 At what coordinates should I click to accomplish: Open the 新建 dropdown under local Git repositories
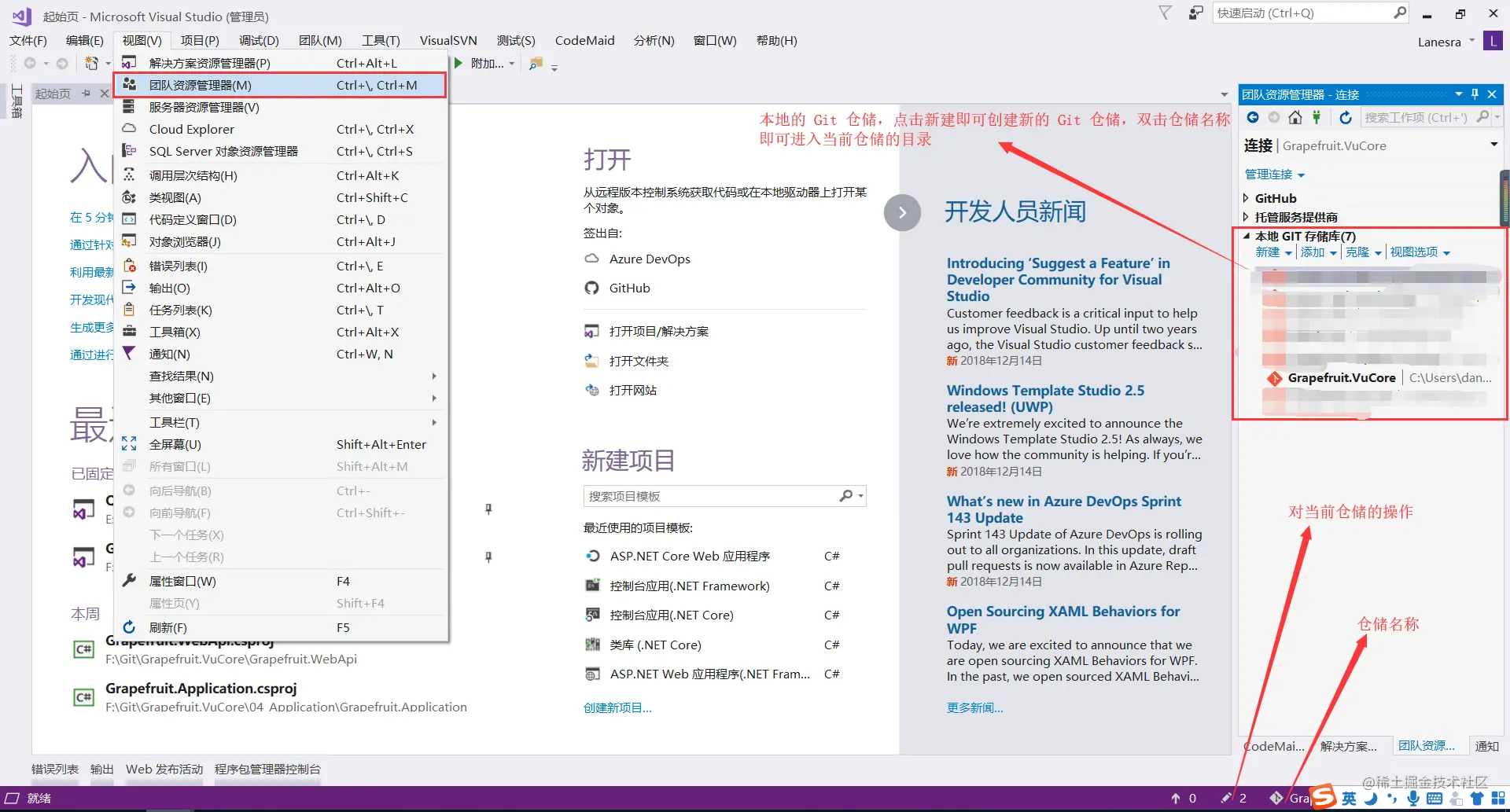coord(1273,252)
